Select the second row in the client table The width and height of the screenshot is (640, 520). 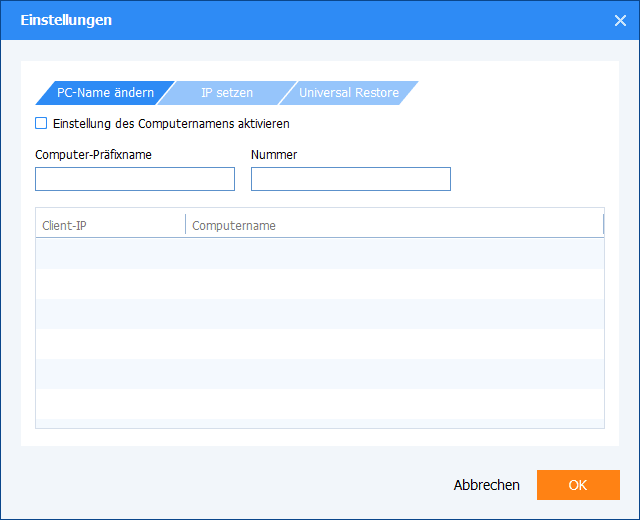click(320, 284)
